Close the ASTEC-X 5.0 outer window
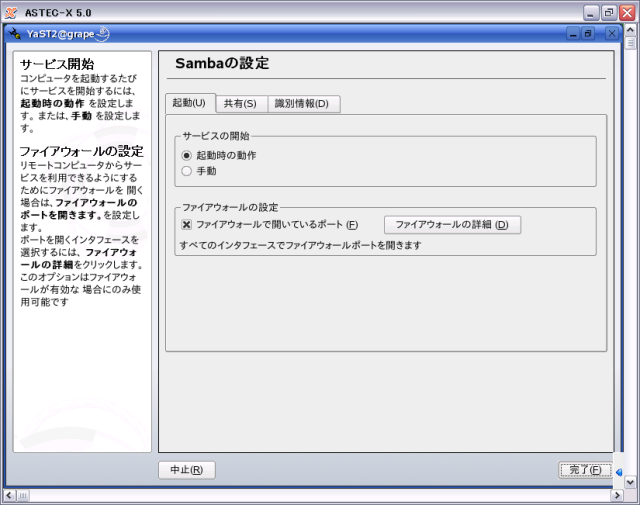The height and width of the screenshot is (505, 640). (627, 11)
